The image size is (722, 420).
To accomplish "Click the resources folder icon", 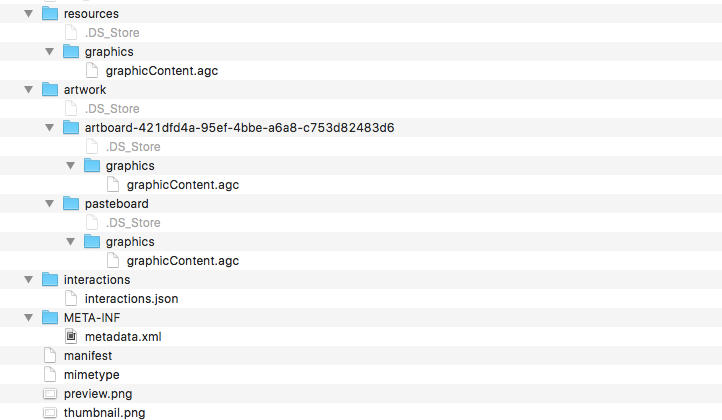I will point(49,14).
